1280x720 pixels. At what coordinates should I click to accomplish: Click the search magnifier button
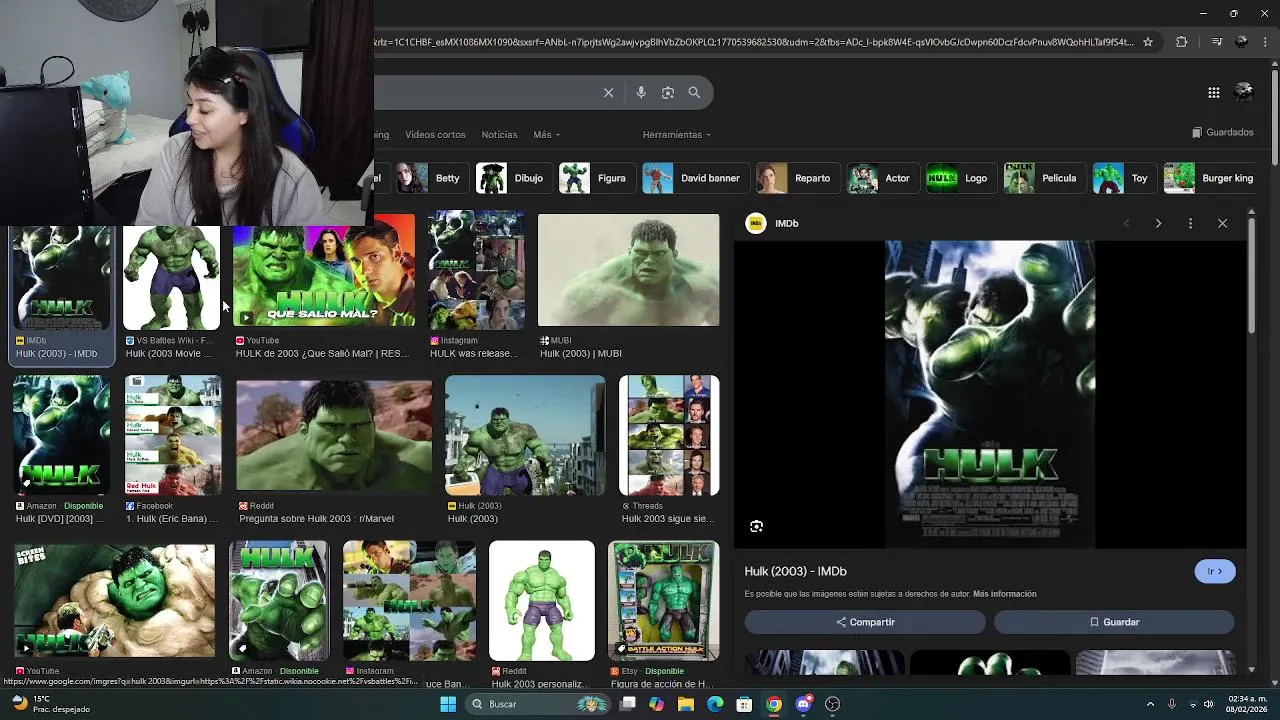(x=694, y=93)
